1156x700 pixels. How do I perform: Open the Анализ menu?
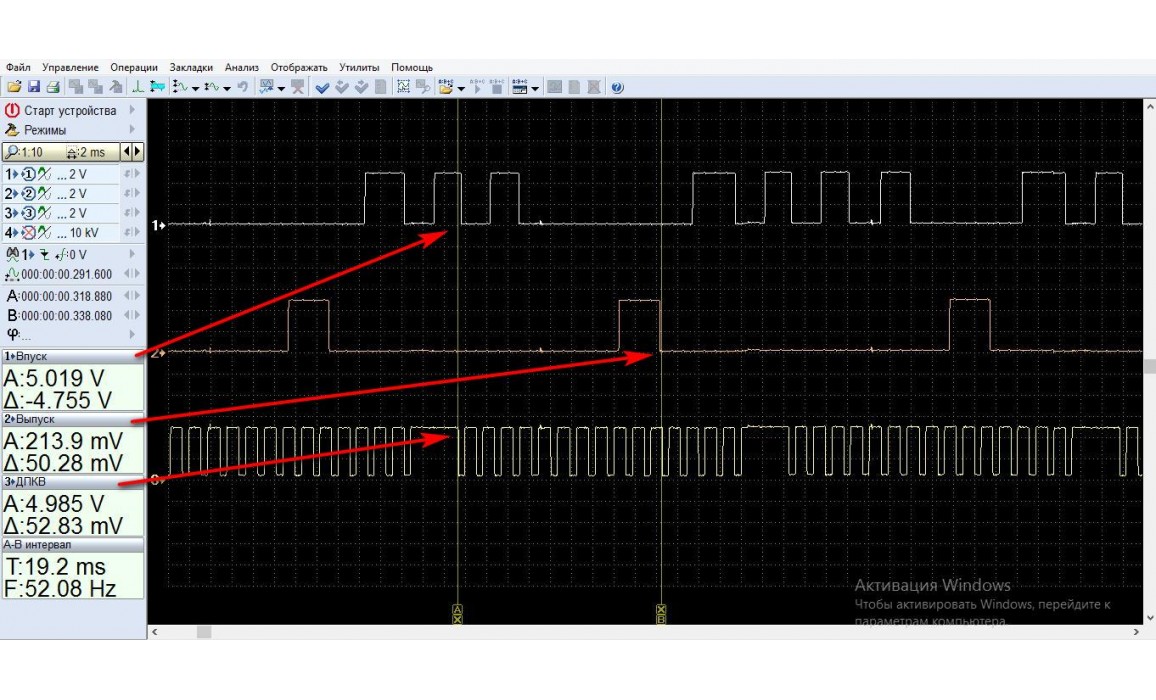[241, 68]
